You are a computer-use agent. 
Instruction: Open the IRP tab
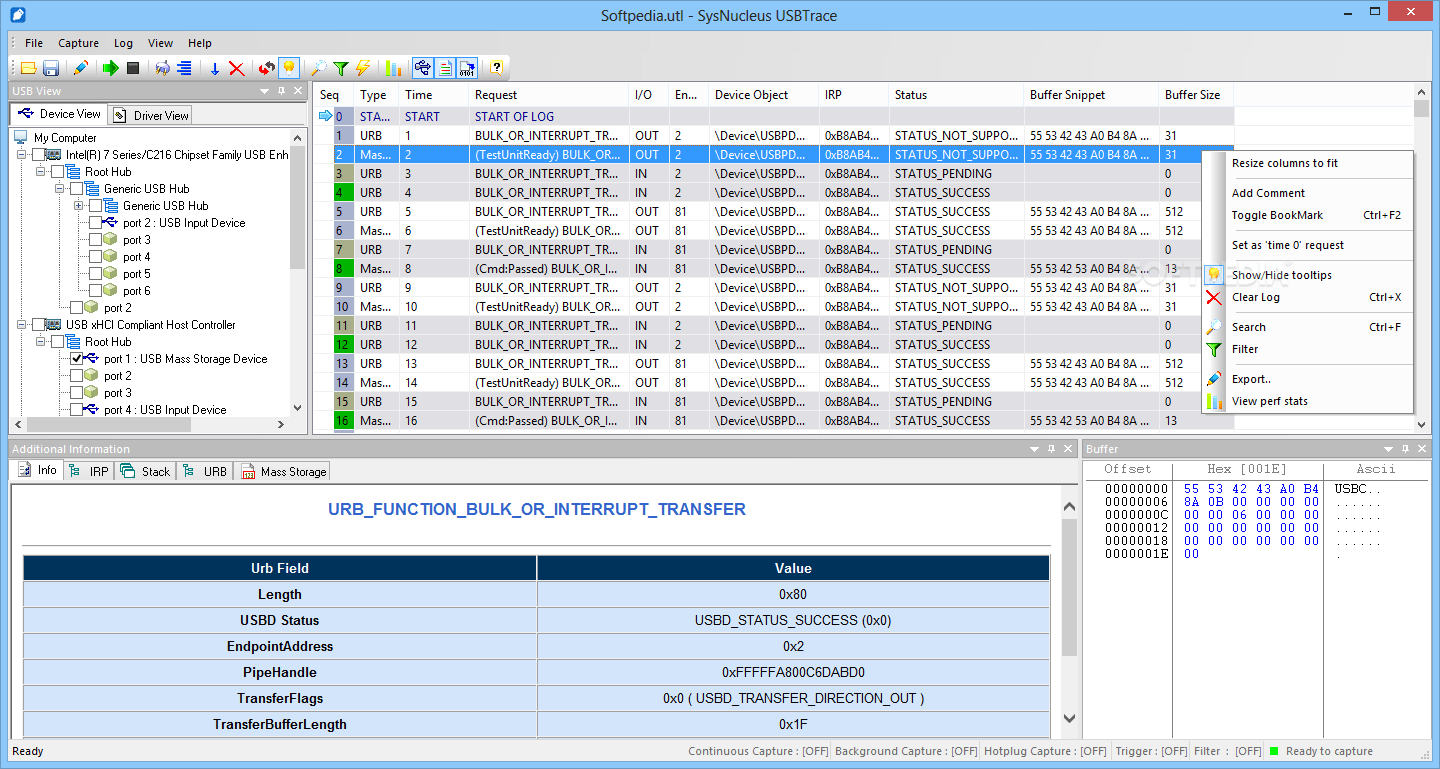89,471
